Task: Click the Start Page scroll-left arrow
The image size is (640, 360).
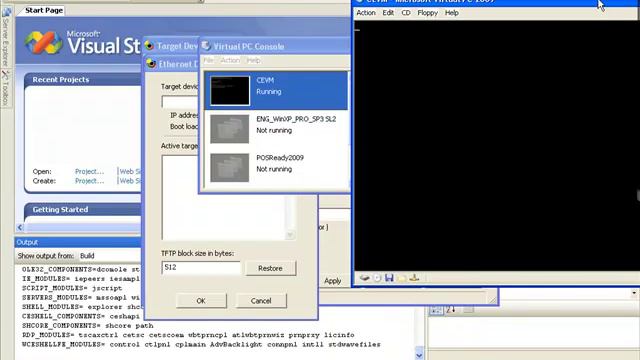Action: point(20,227)
